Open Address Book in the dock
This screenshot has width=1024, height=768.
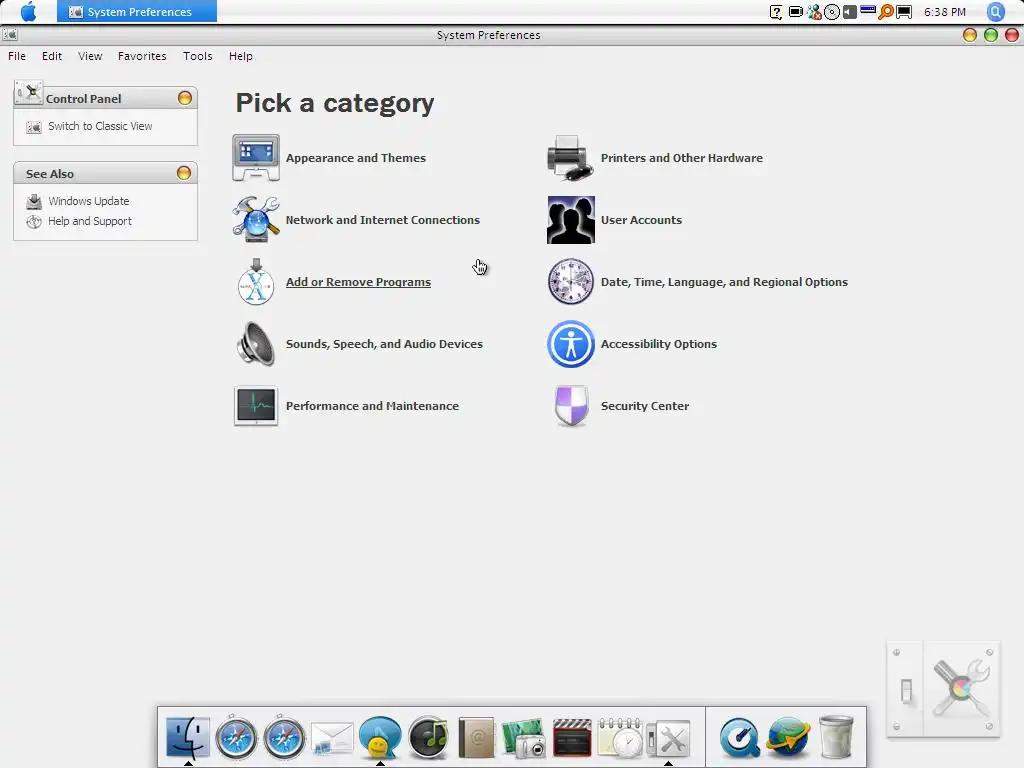pos(476,738)
